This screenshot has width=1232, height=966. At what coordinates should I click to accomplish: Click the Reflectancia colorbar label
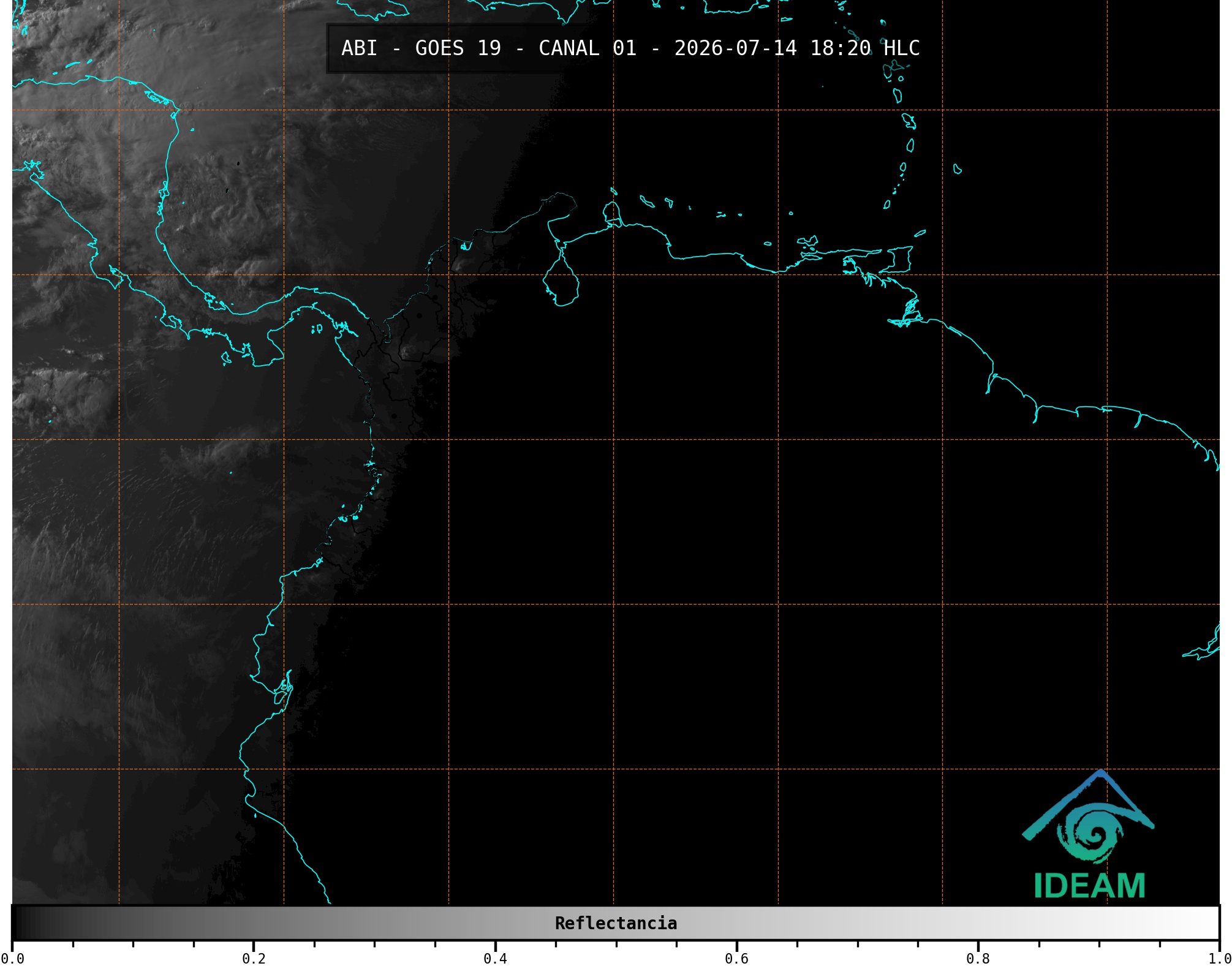[616, 923]
